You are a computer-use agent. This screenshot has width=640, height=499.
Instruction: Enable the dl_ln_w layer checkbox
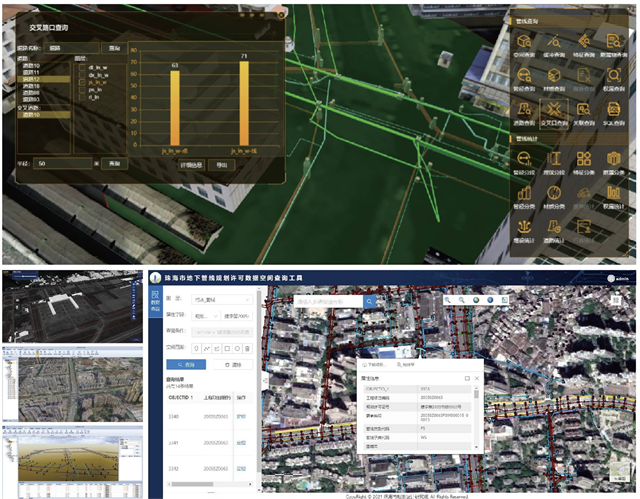(x=81, y=67)
